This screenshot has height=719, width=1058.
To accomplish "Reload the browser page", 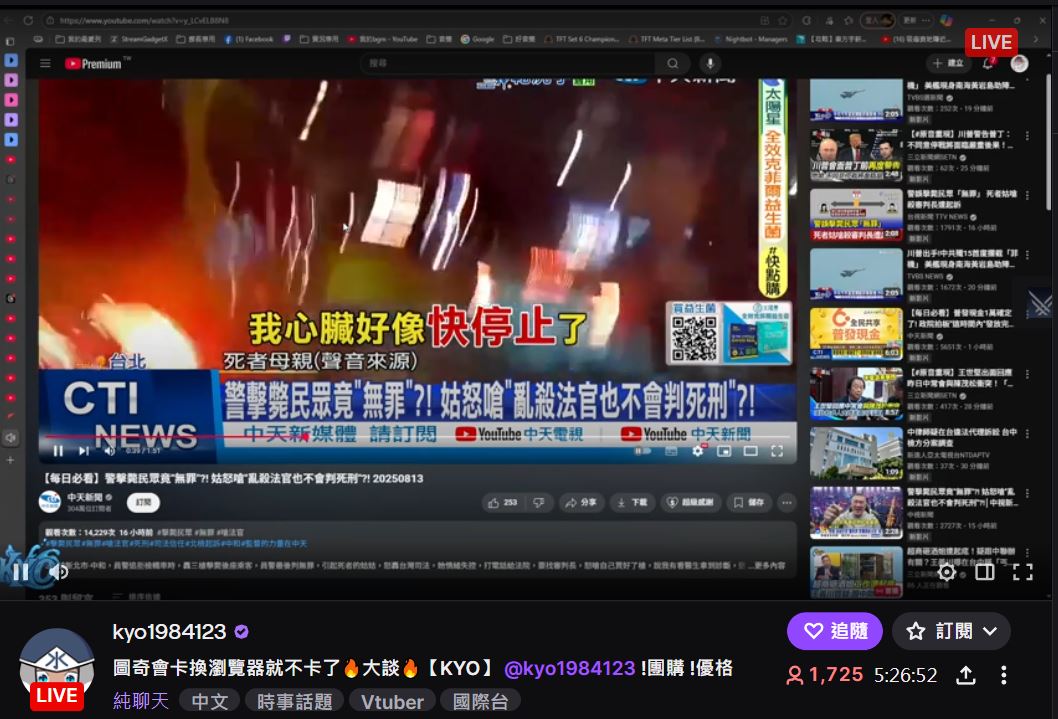I will point(28,20).
